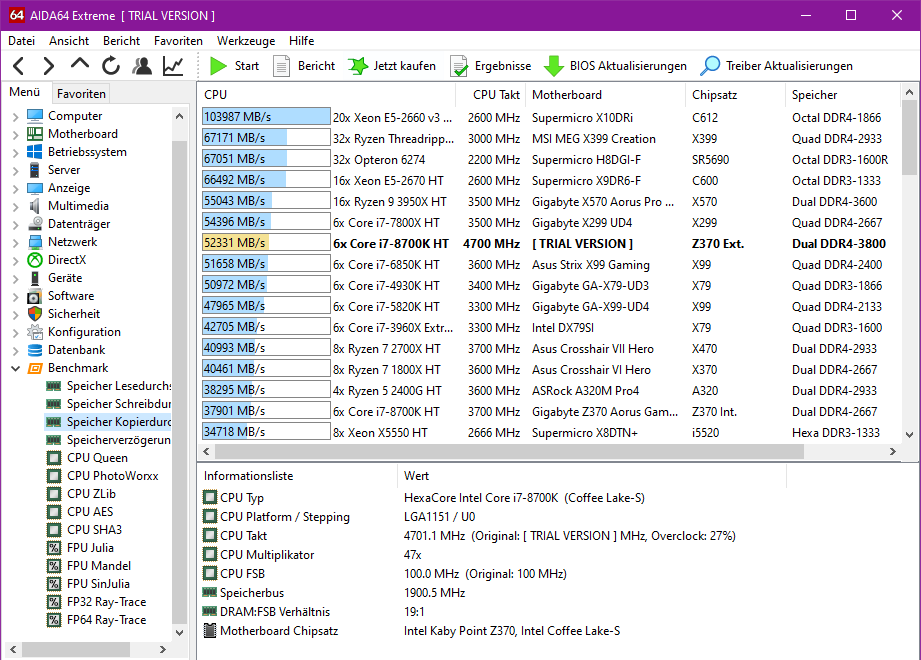Click the Refresh circular arrow icon
Screen dimensions: 921x660
[x=110, y=66]
